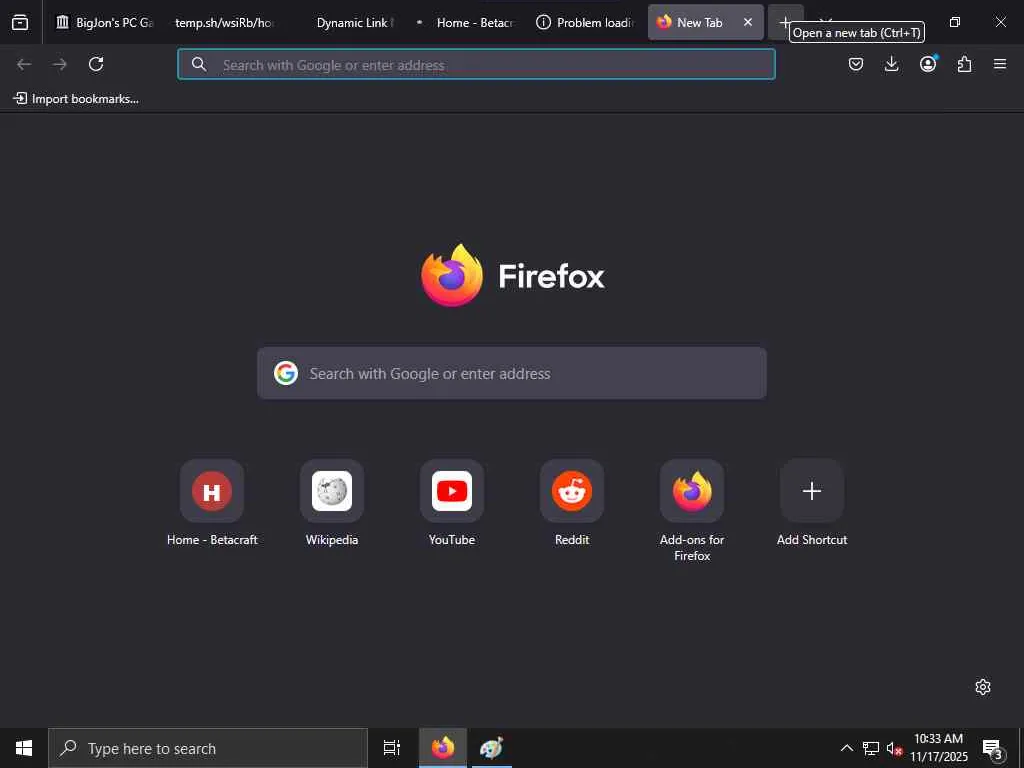1024x768 pixels.
Task: Close the New Tab tab
Action: pos(748,22)
